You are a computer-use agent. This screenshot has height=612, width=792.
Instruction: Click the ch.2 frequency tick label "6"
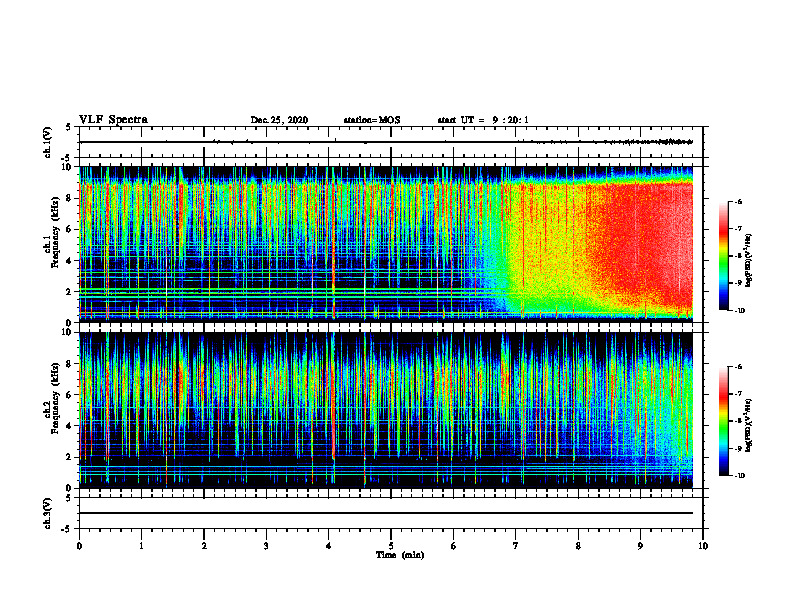coord(70,395)
